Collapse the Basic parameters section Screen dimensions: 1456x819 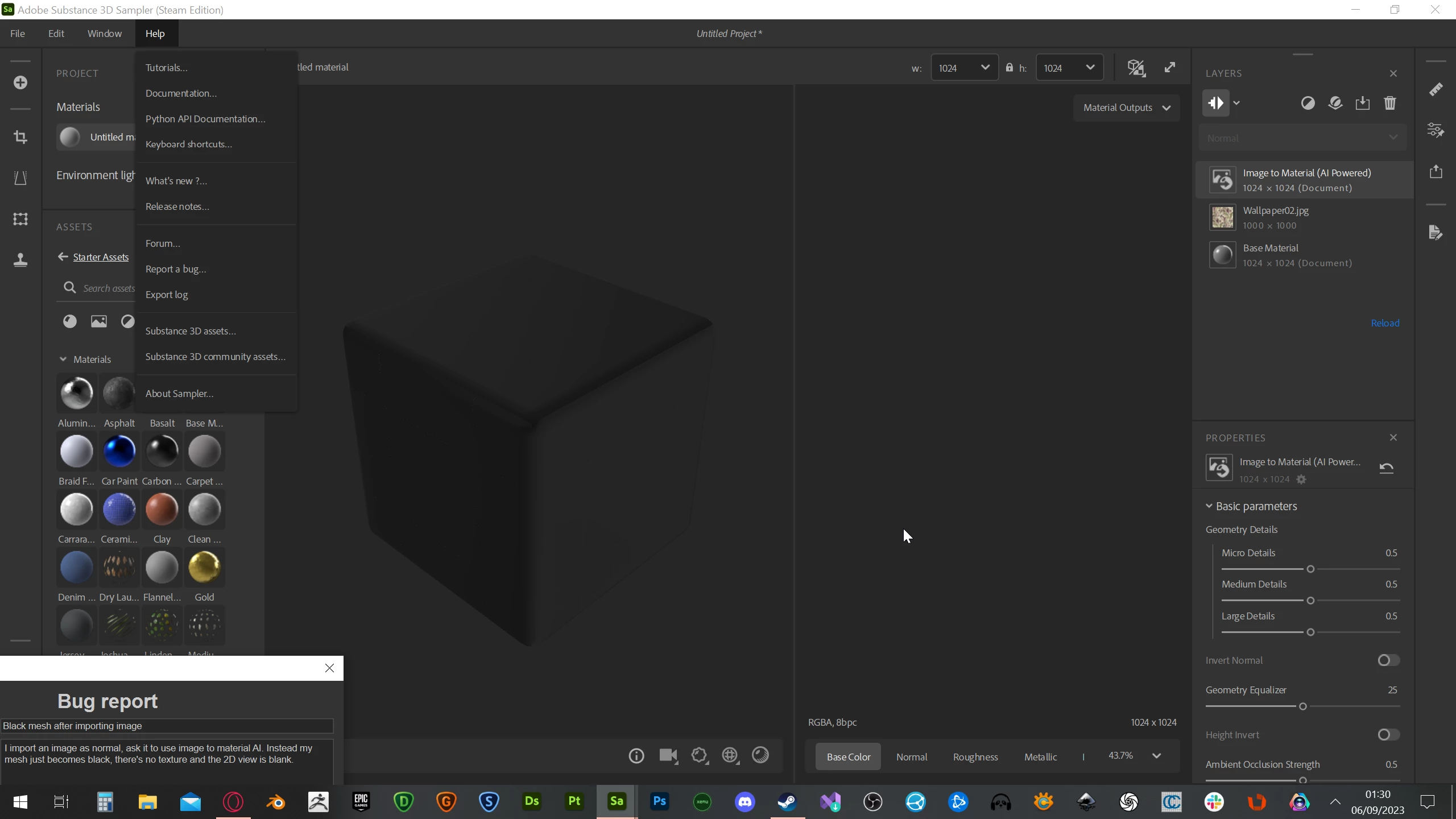coord(1209,506)
